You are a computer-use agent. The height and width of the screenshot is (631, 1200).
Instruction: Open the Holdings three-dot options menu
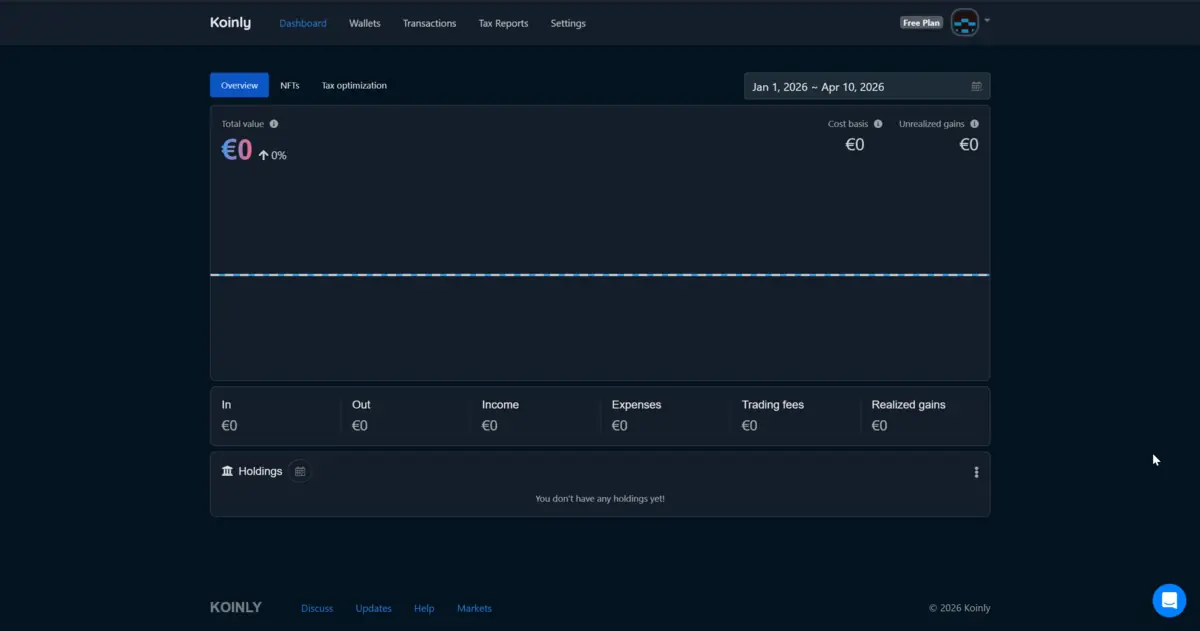click(976, 471)
